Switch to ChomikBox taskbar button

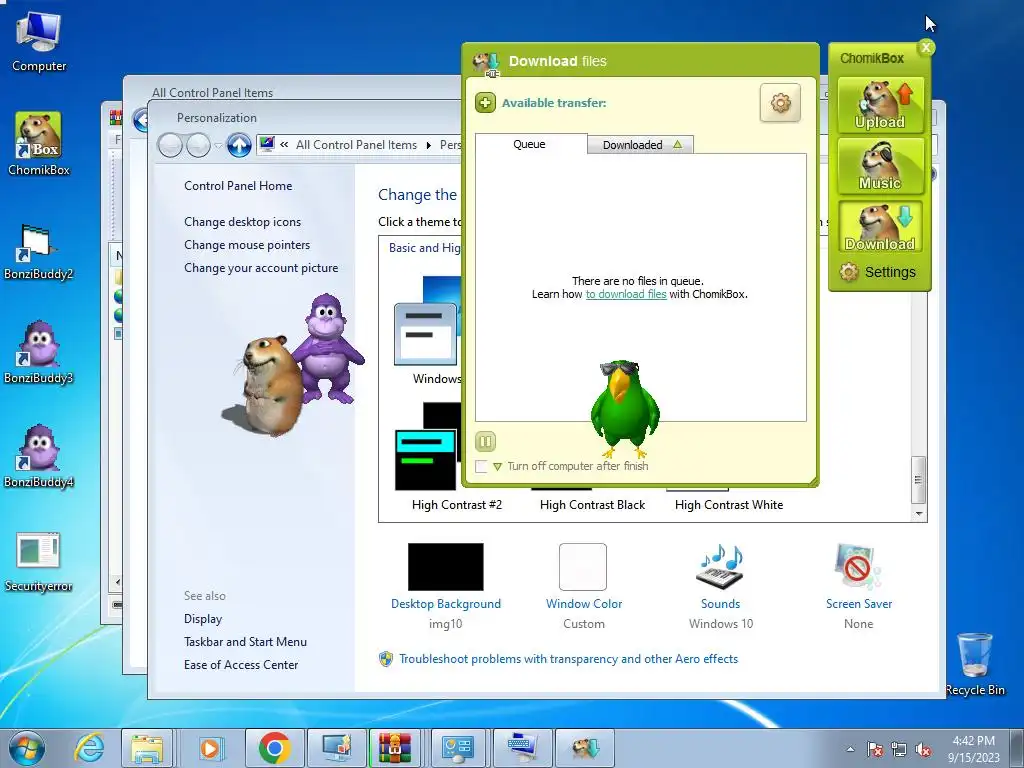[586, 748]
